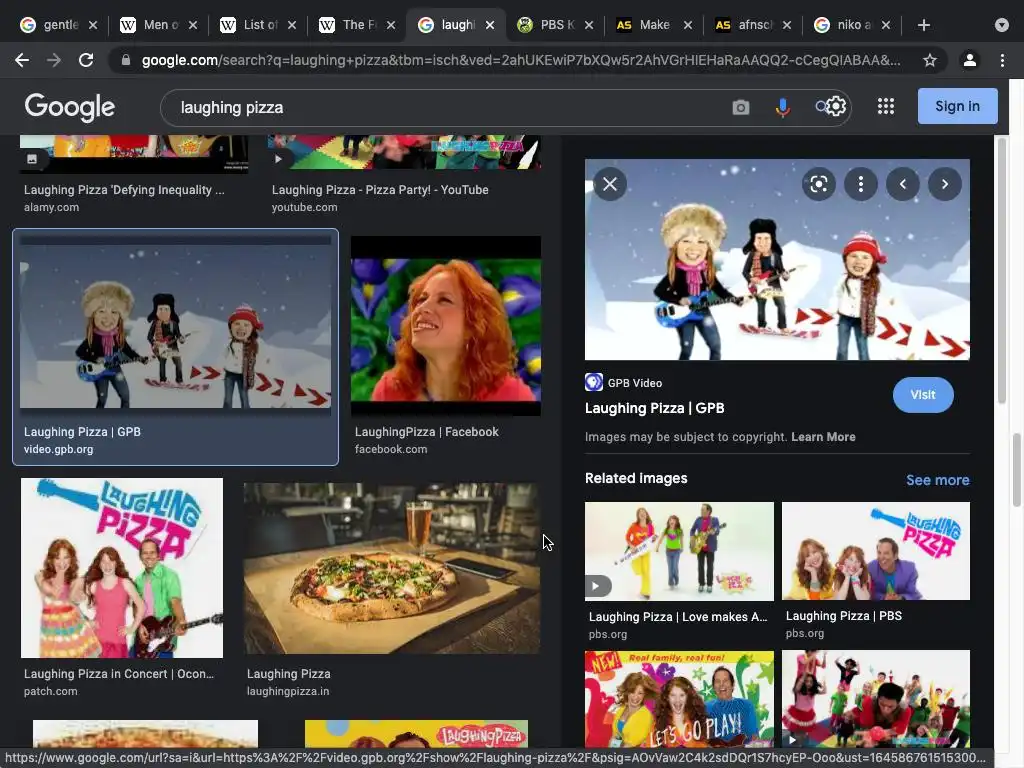Click the Sign in button
The width and height of the screenshot is (1024, 768).
[957, 106]
